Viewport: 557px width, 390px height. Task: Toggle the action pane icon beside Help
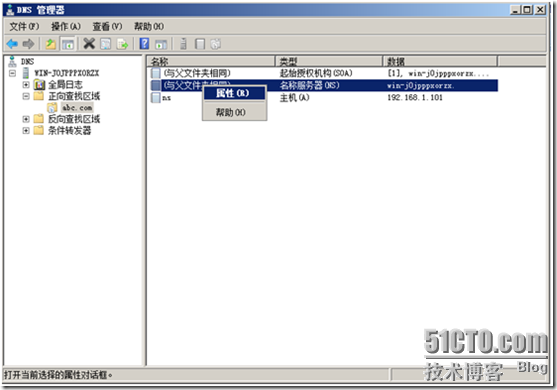coord(161,44)
